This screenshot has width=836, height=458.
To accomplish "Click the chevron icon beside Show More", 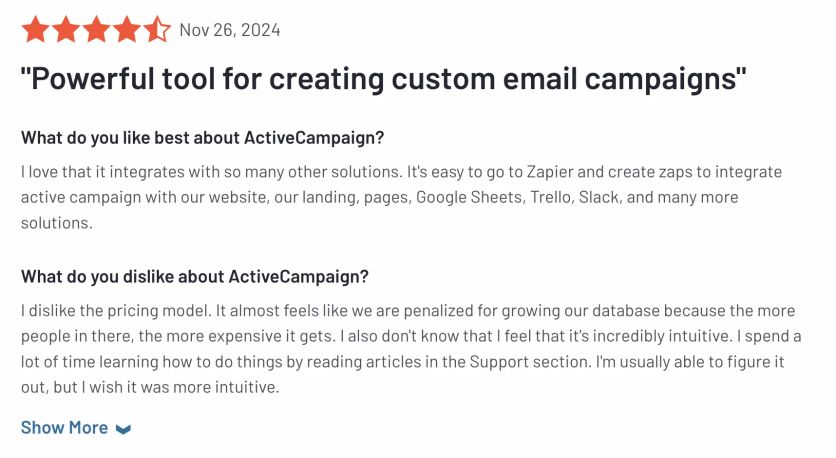I will (123, 429).
